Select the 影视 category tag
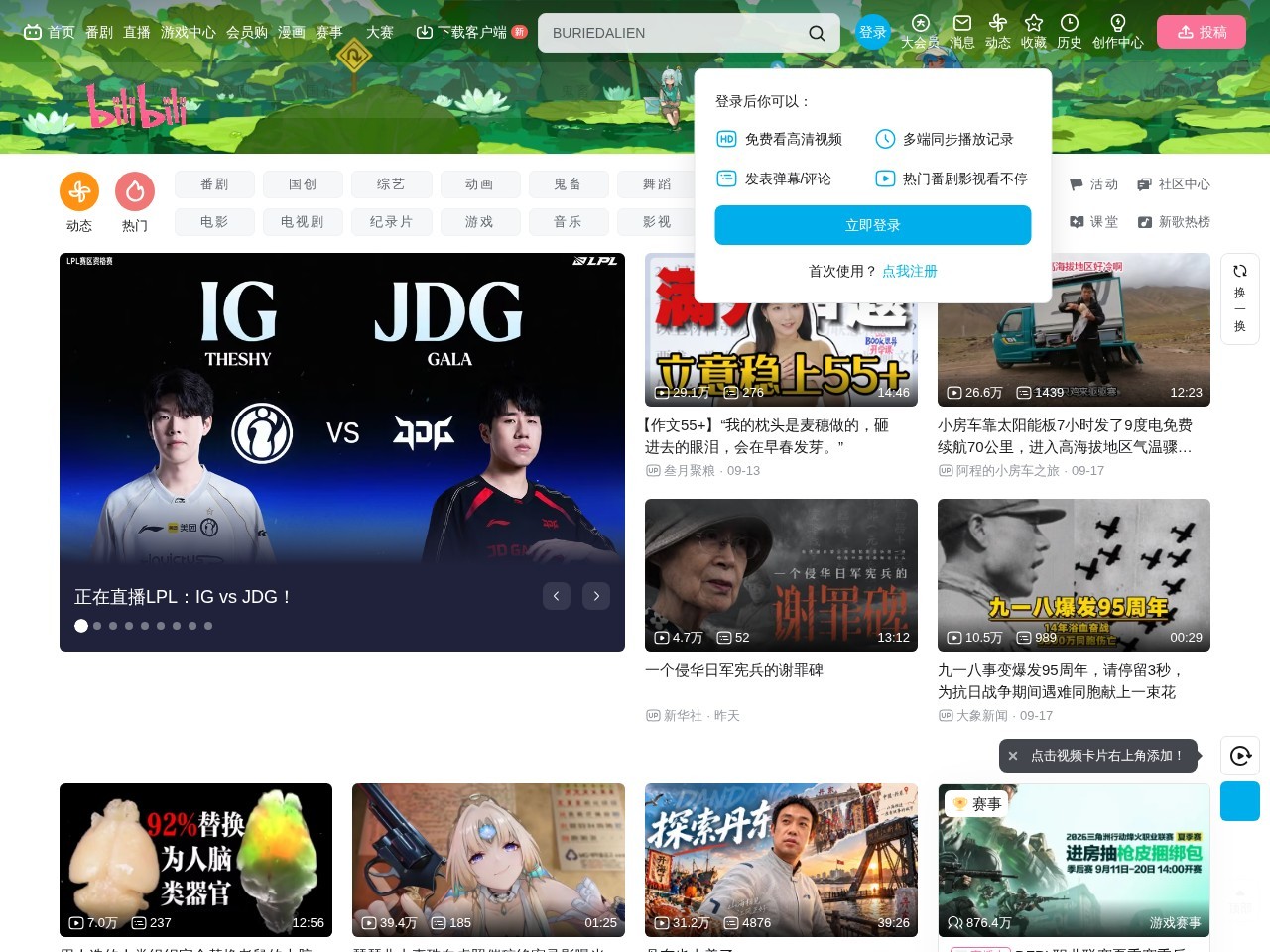Image resolution: width=1270 pixels, height=952 pixels. (656, 222)
